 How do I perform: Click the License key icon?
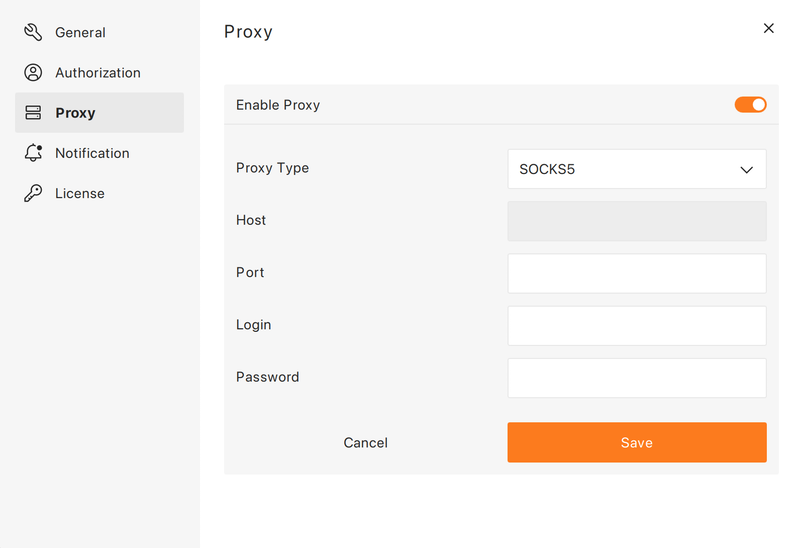[x=33, y=193]
